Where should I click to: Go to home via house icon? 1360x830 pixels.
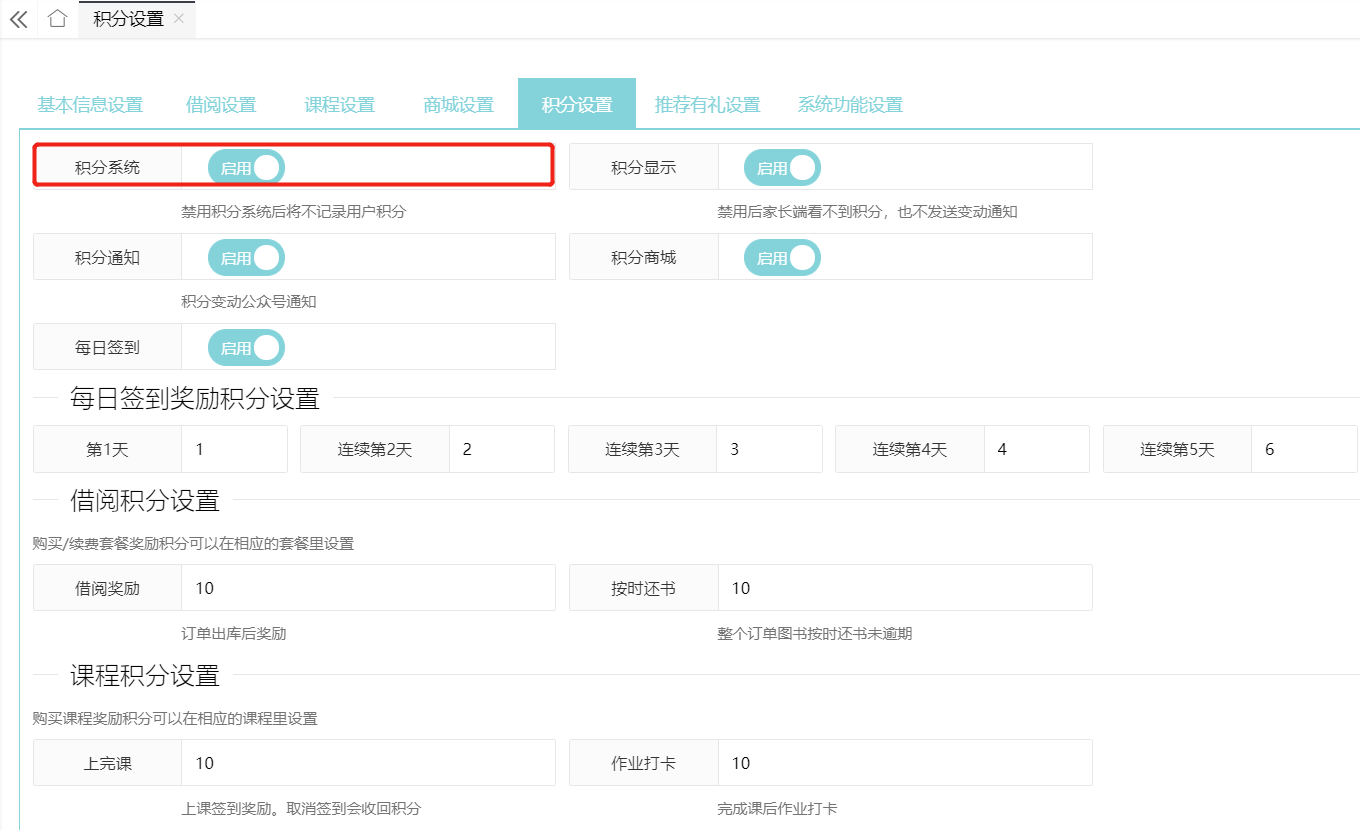[57, 19]
